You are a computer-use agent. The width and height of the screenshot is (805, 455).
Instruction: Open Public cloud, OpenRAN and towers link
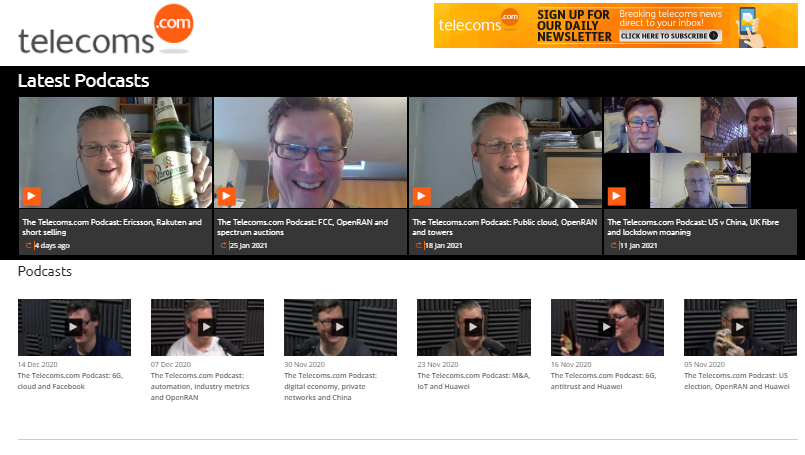point(504,227)
